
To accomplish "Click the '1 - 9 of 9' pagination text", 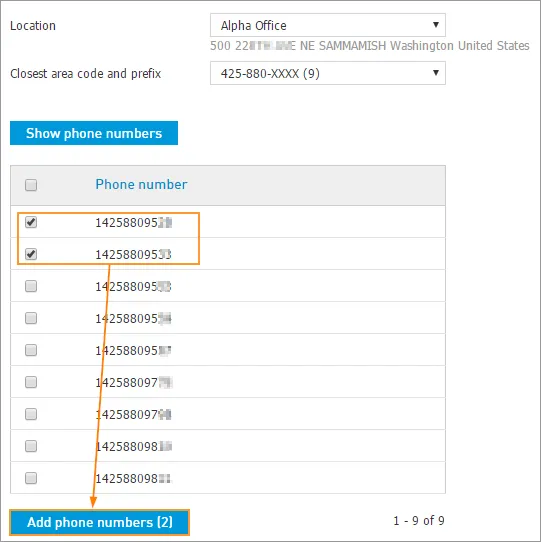I will (x=419, y=521).
